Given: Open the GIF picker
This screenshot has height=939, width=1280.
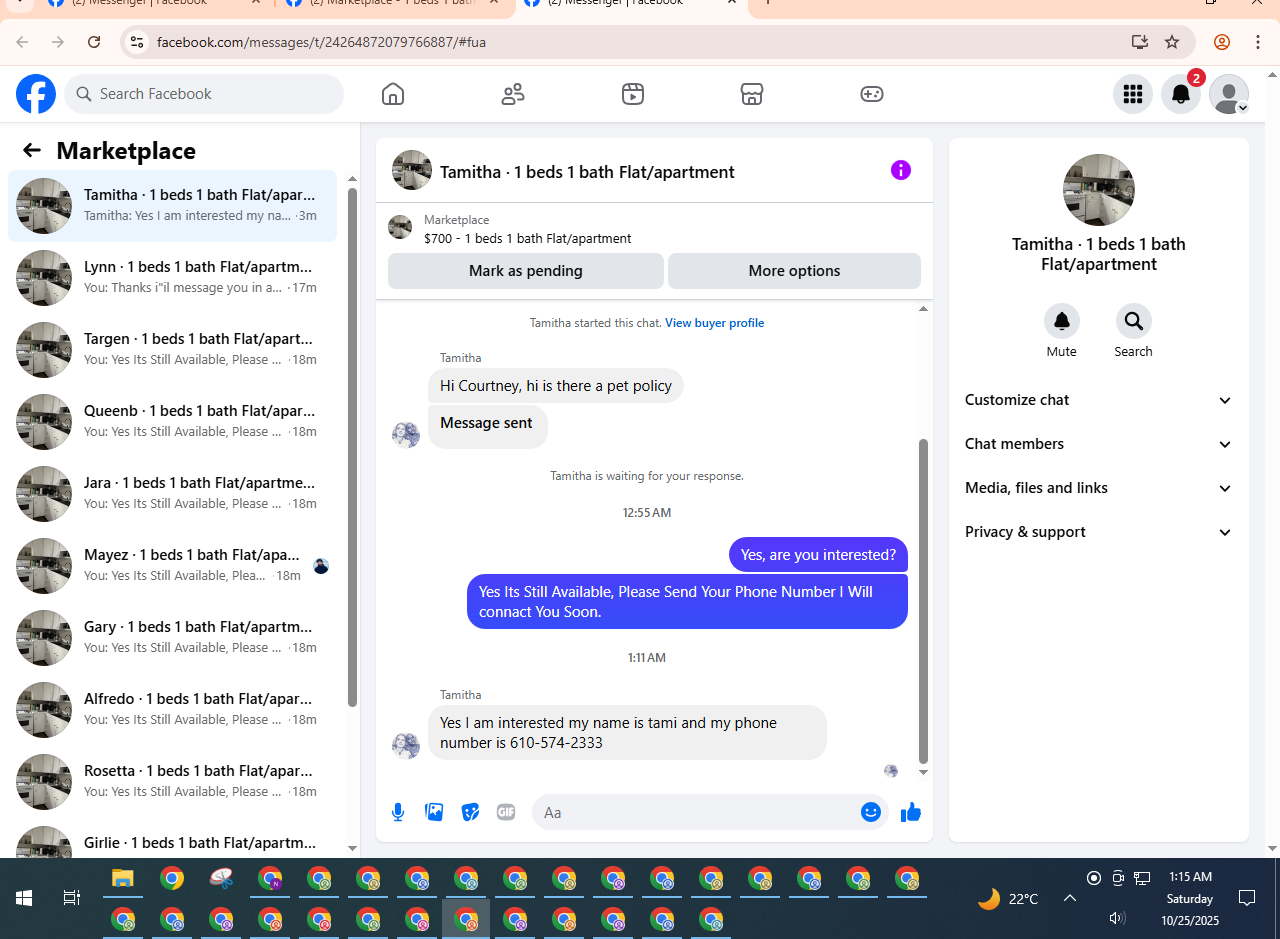Looking at the screenshot, I should click(506, 812).
